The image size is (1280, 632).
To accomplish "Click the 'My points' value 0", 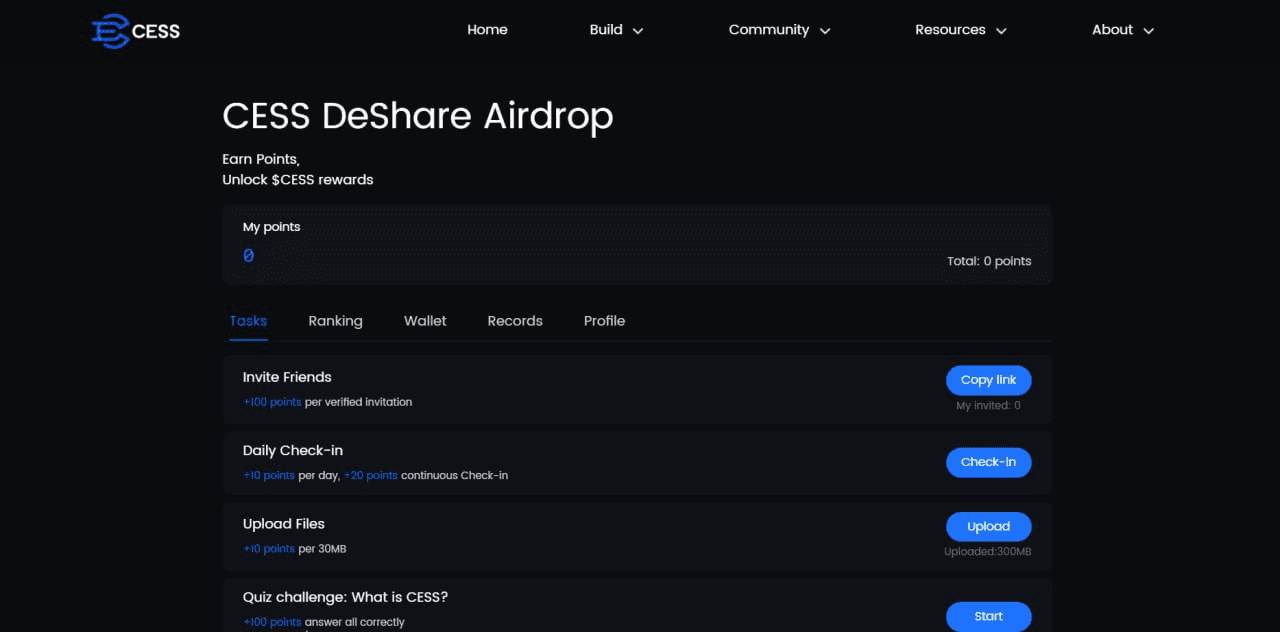I will [248, 256].
